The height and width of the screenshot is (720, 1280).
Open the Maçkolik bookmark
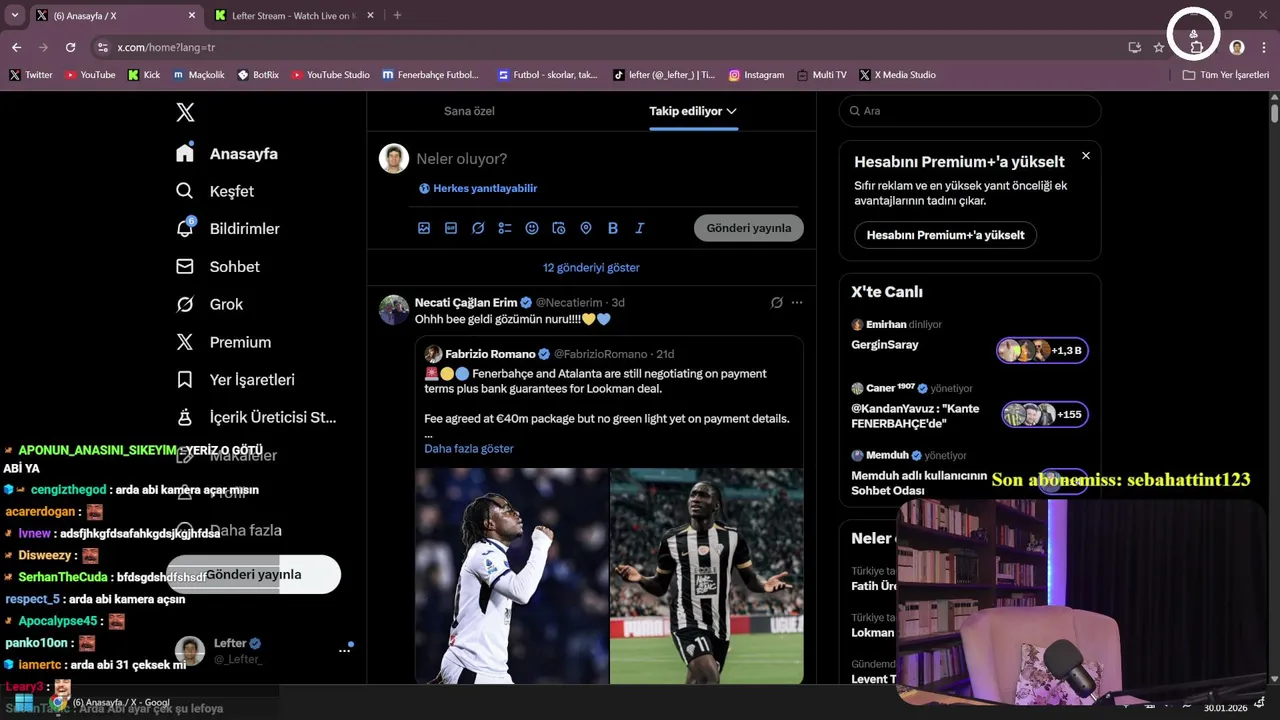[199, 75]
